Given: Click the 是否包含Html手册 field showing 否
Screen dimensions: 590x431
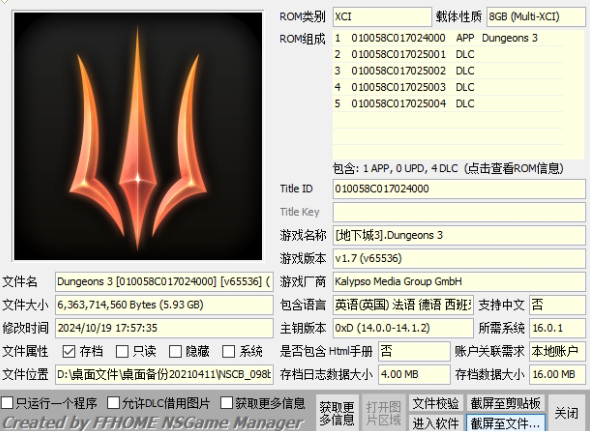Looking at the screenshot, I should [x=414, y=351].
